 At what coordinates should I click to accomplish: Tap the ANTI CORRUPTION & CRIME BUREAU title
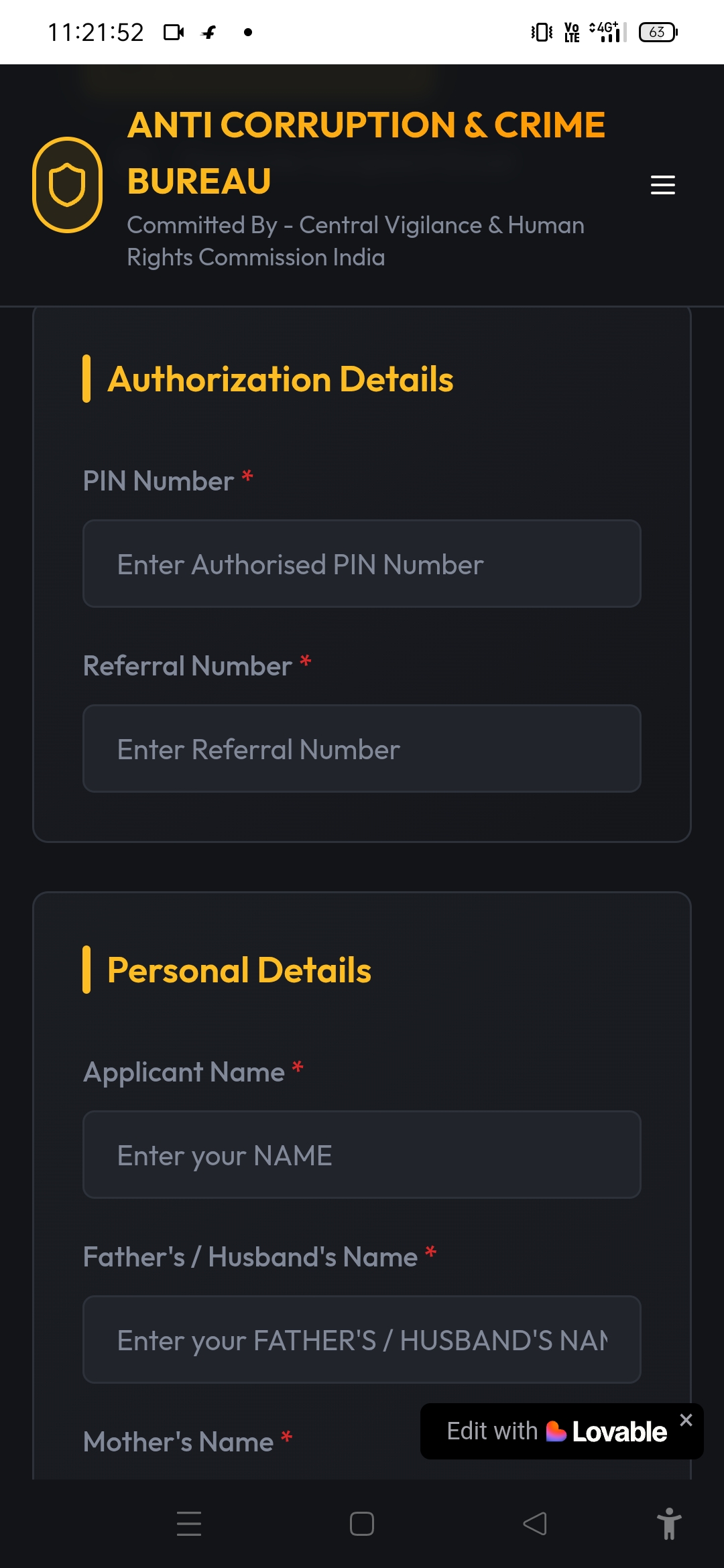[366, 153]
